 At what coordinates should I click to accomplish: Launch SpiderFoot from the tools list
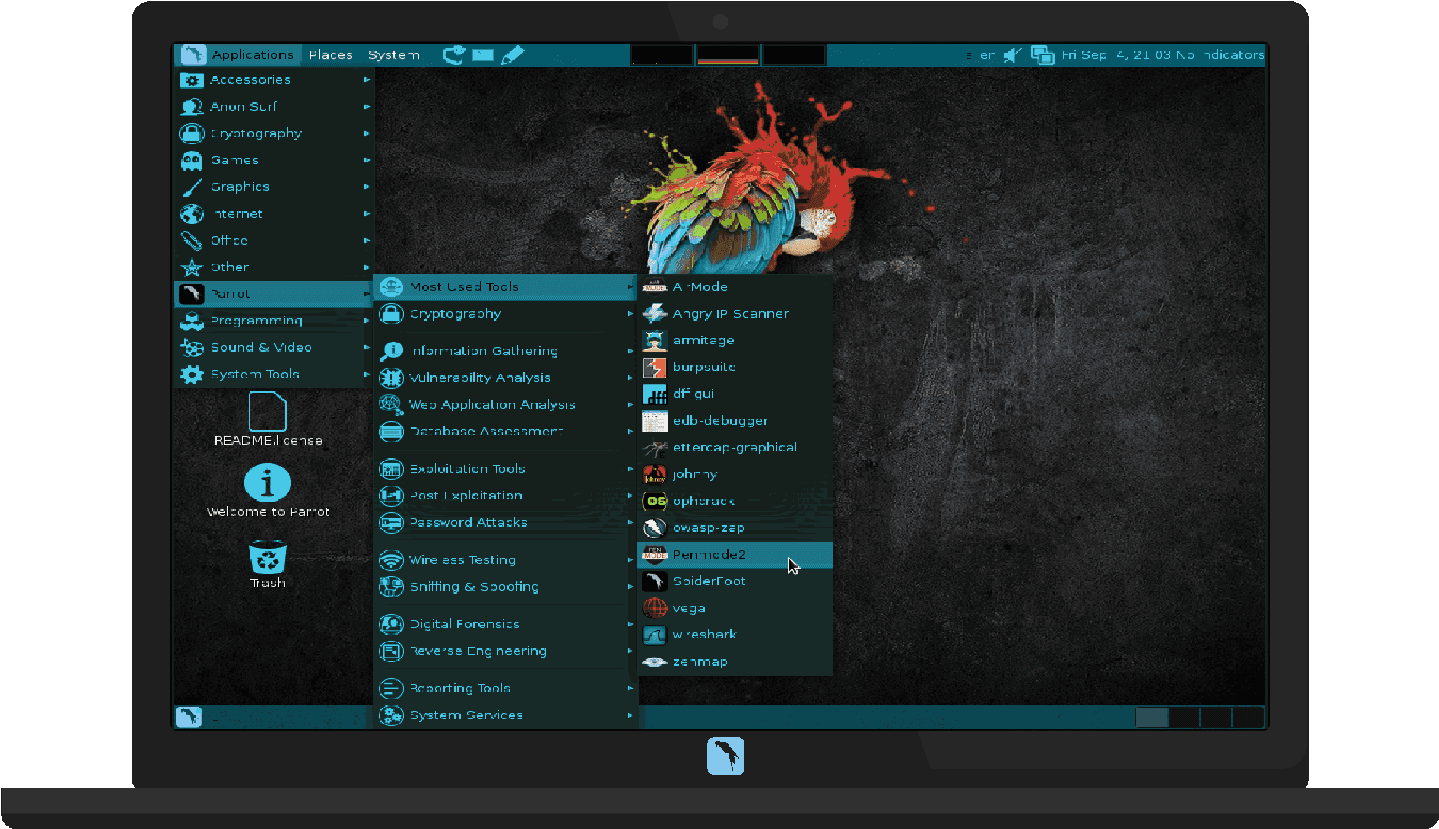(x=735, y=581)
